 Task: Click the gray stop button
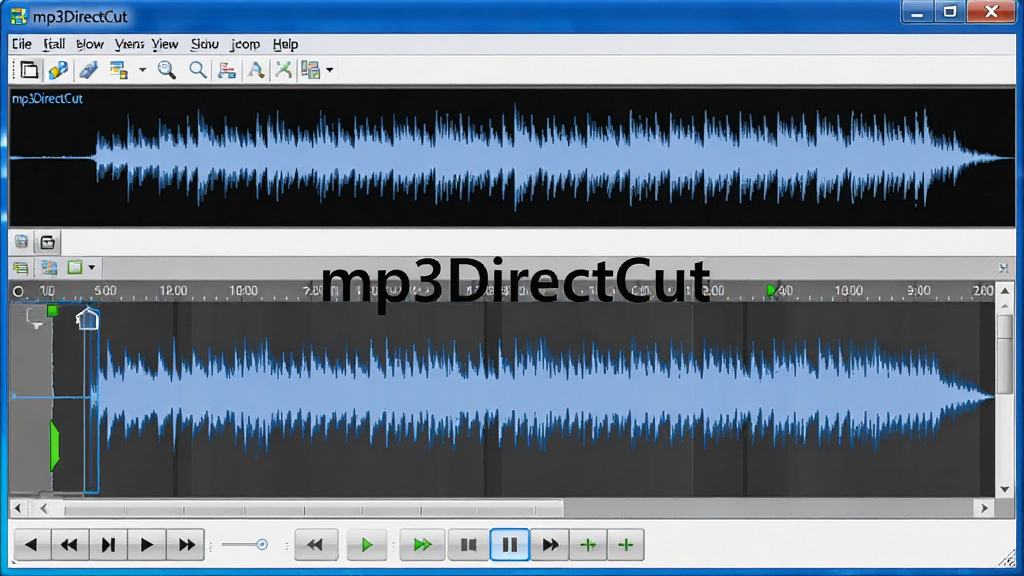468,545
